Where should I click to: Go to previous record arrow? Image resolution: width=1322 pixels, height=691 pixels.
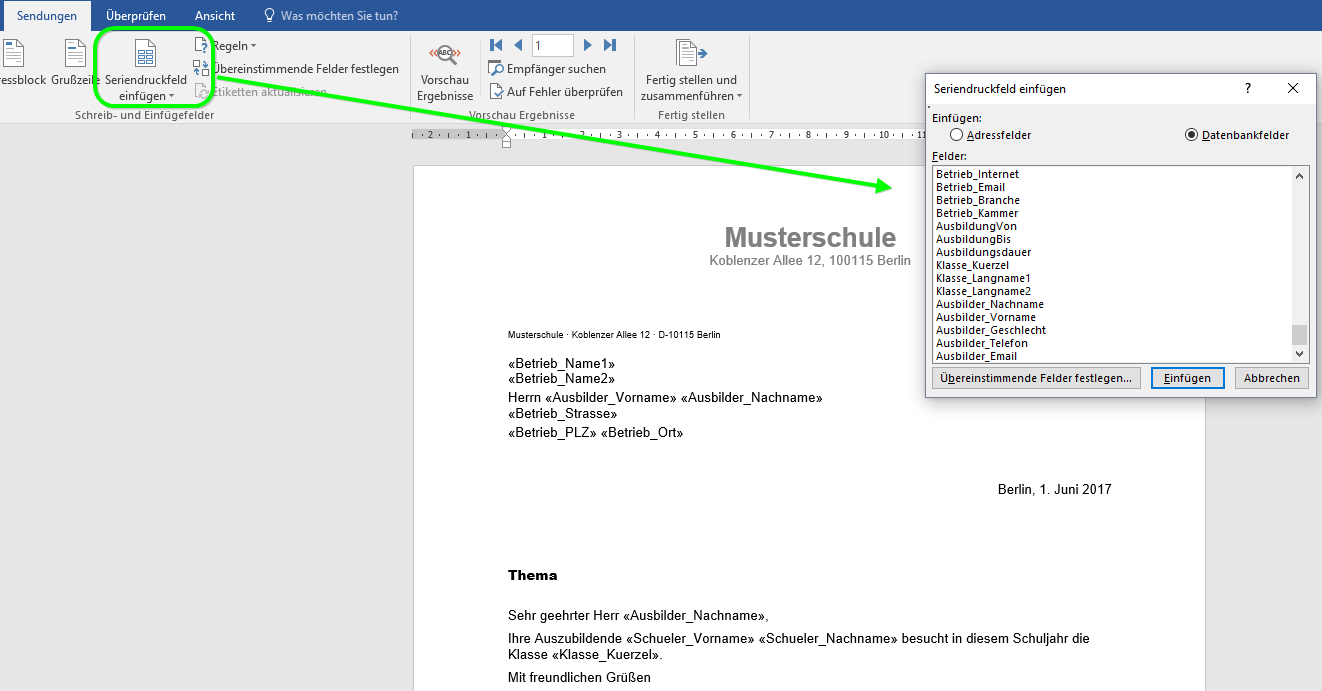(518, 45)
